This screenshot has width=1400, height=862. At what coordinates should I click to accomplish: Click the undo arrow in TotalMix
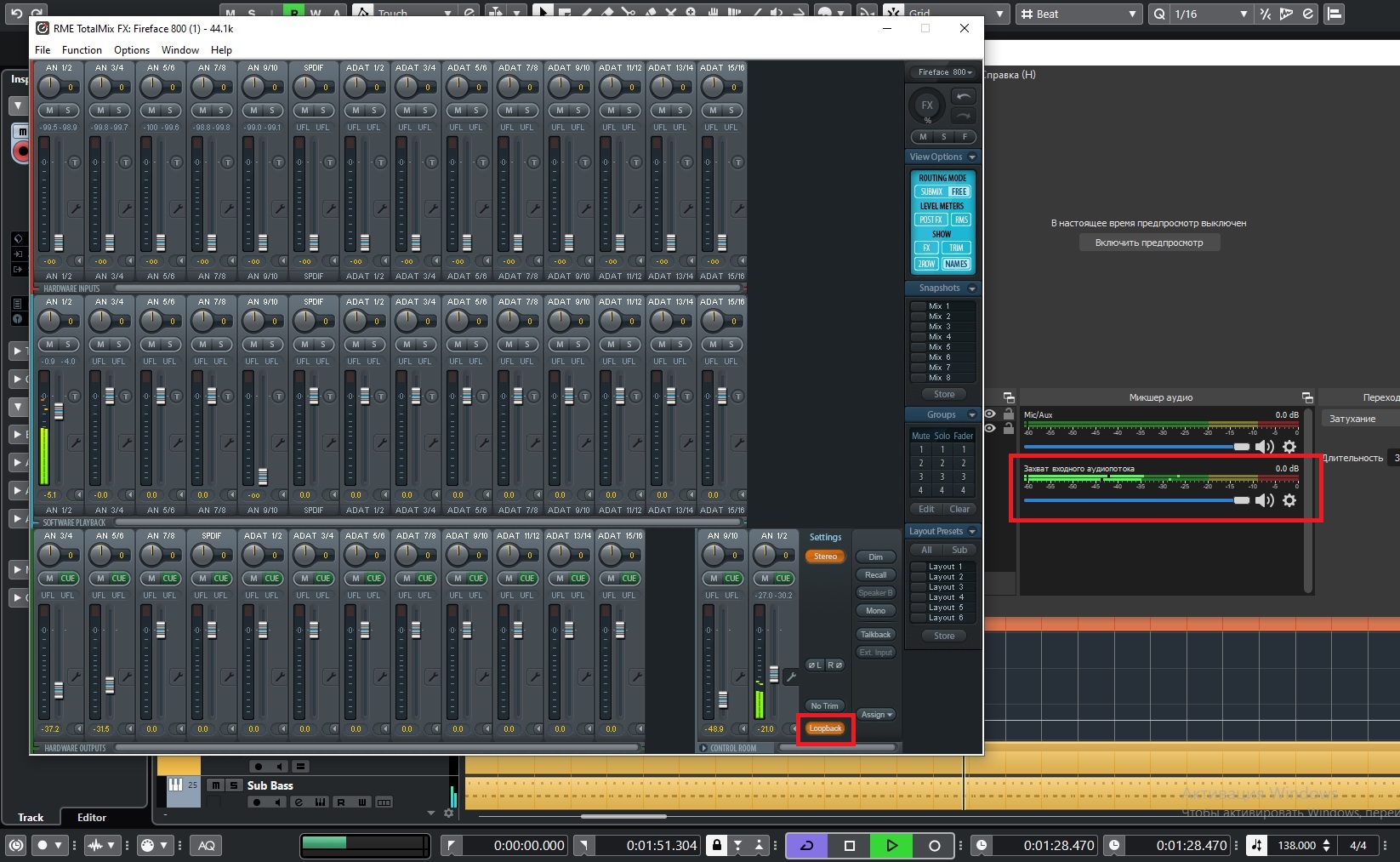pyautogui.click(x=963, y=96)
